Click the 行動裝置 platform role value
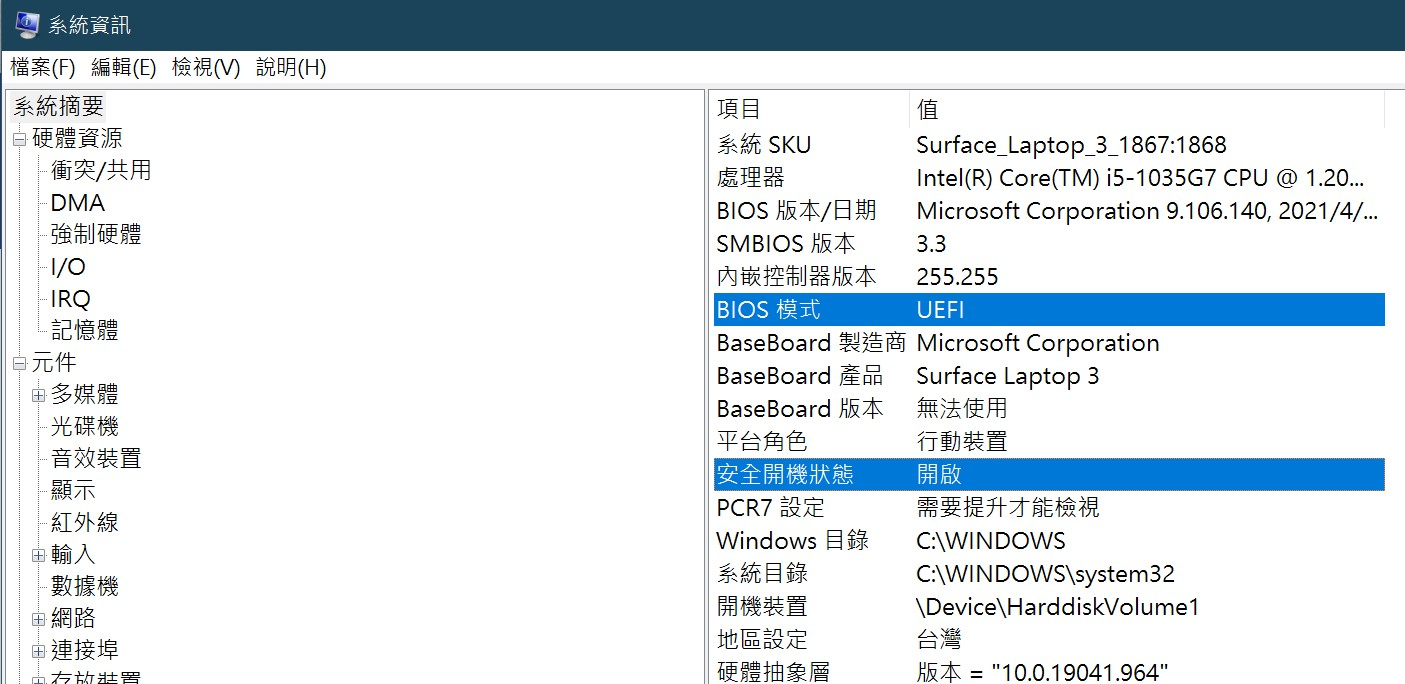 [x=962, y=441]
